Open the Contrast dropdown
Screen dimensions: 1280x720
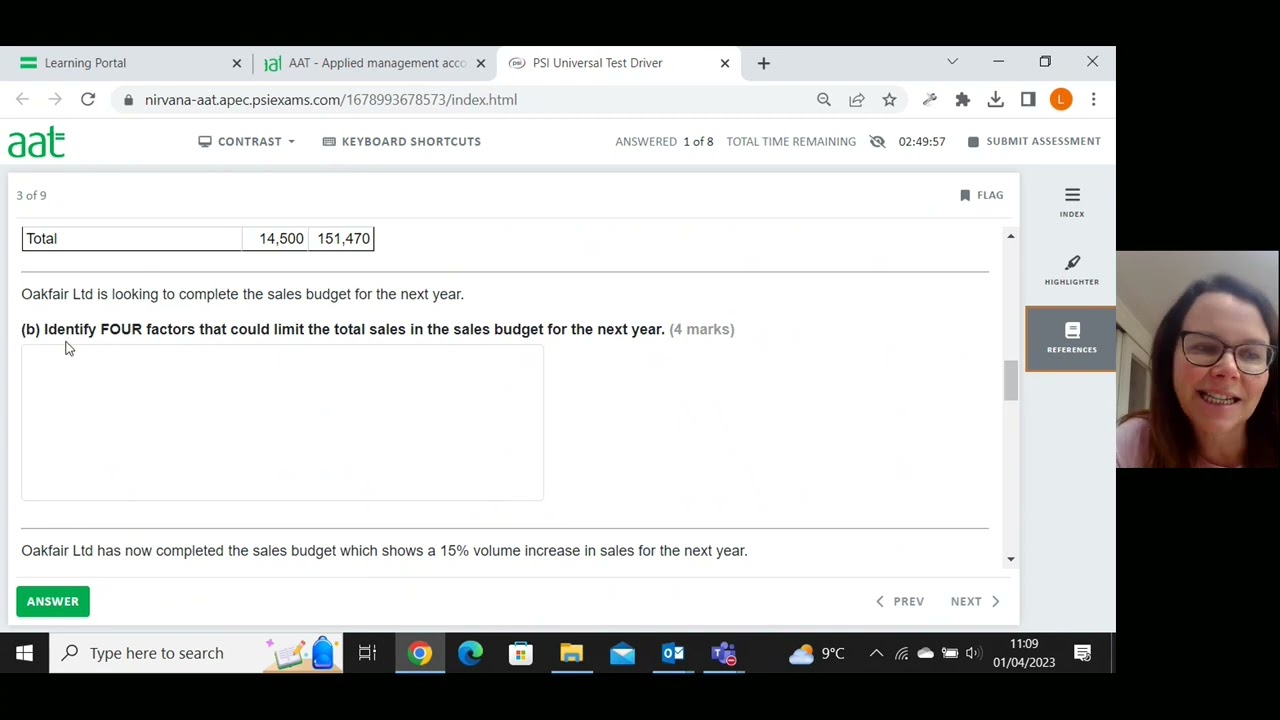pyautogui.click(x=246, y=141)
